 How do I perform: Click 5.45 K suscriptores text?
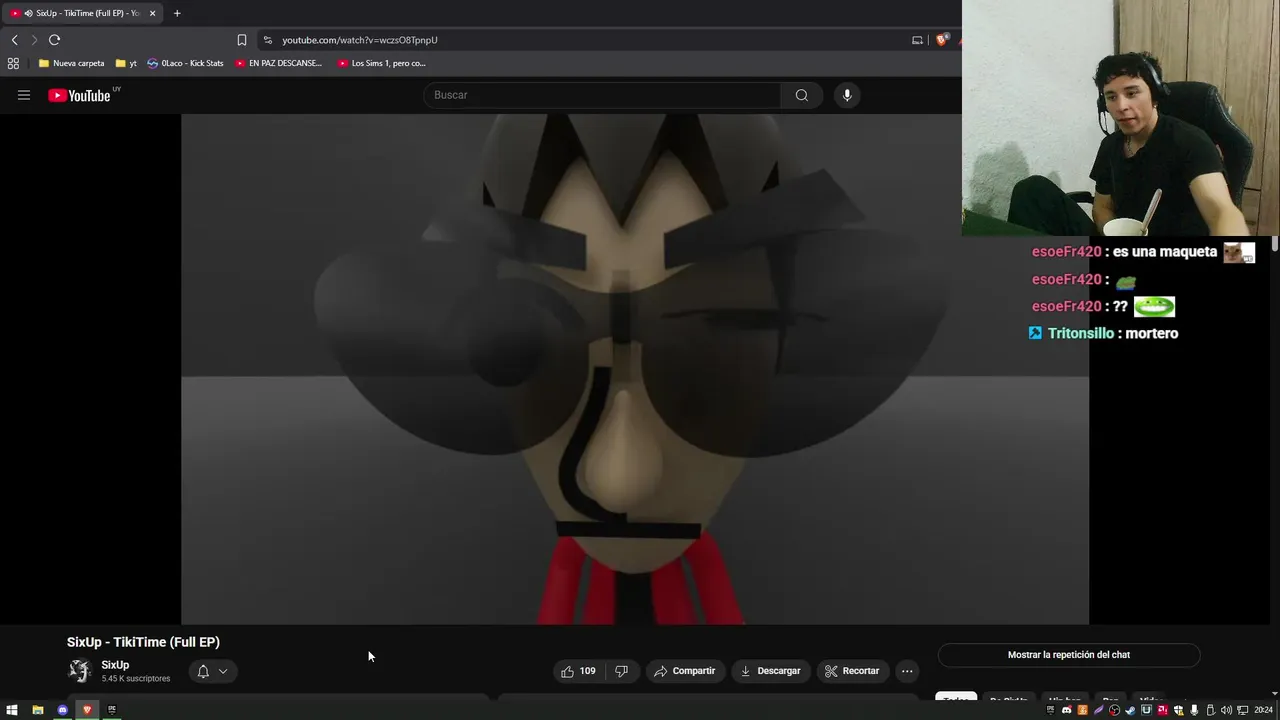coord(136,679)
